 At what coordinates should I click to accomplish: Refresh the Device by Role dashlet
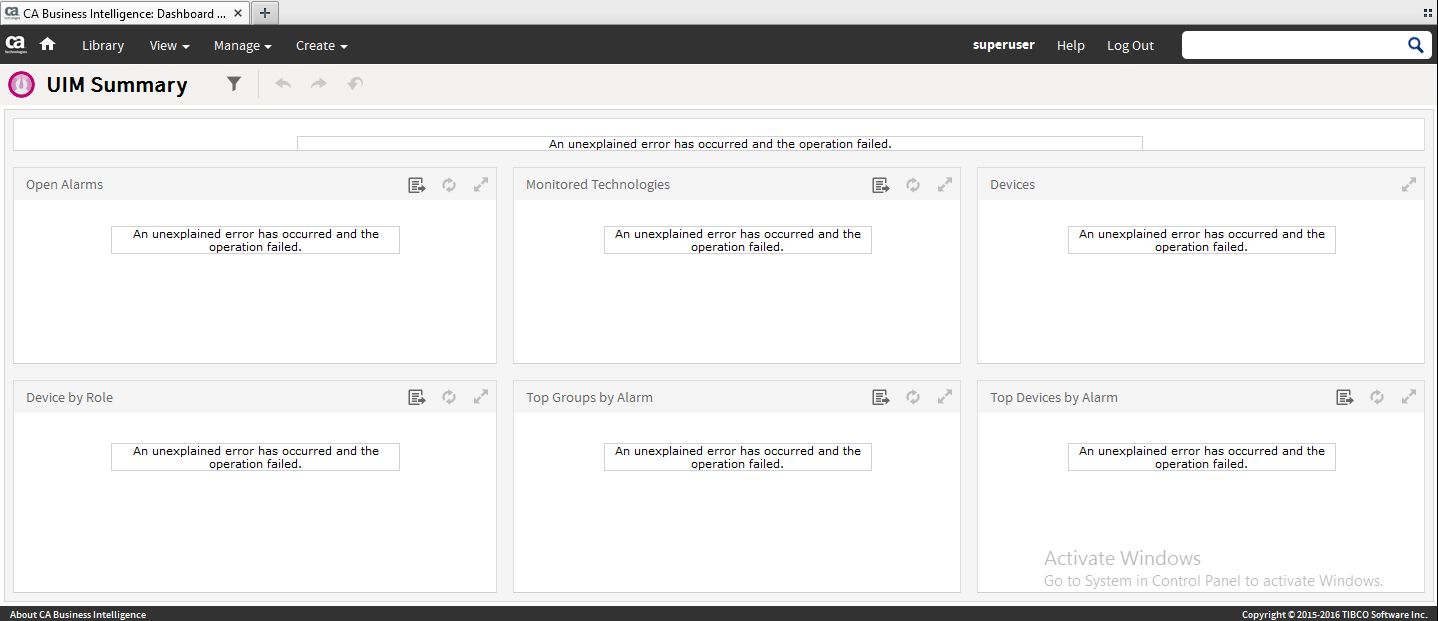point(449,397)
